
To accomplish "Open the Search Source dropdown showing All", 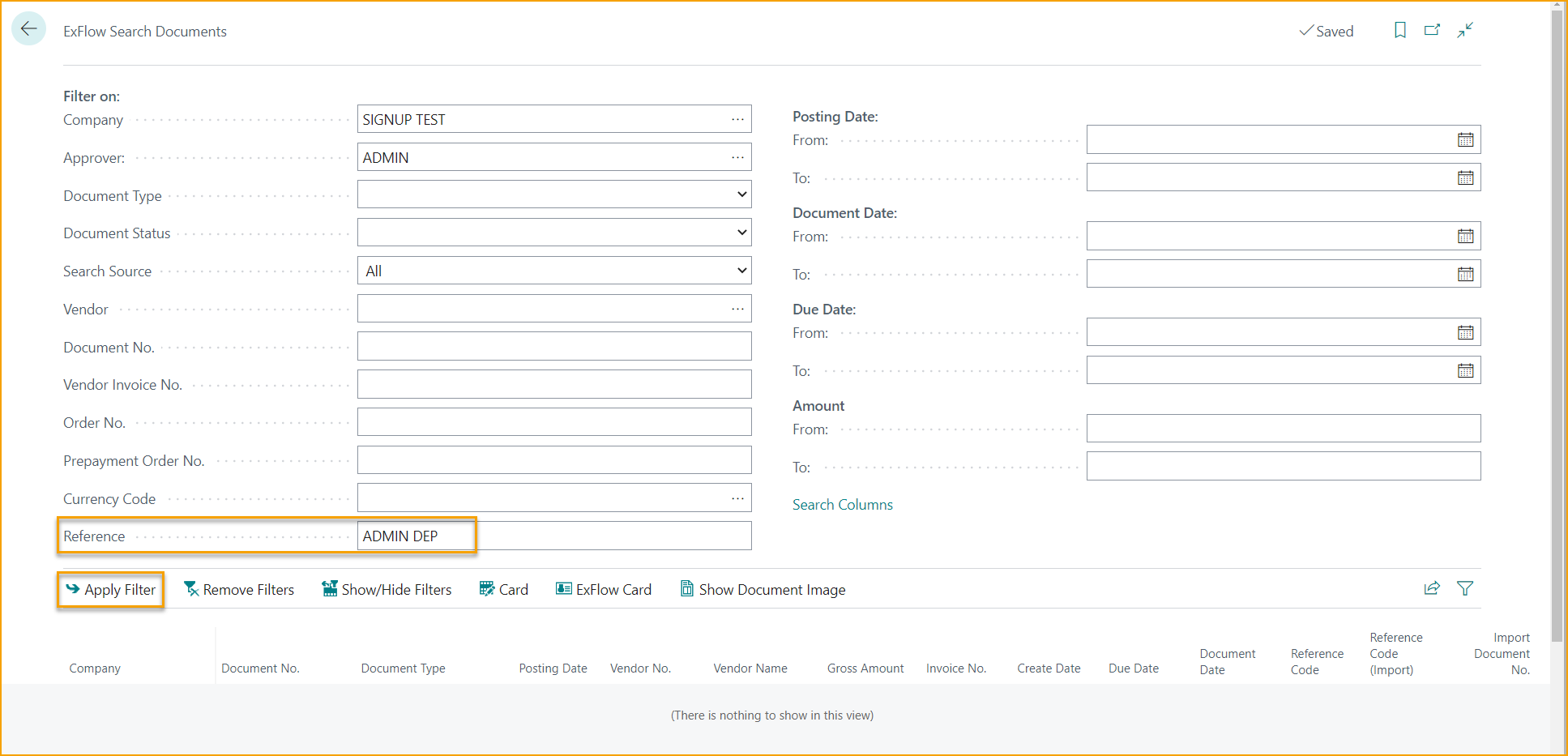I will point(741,270).
